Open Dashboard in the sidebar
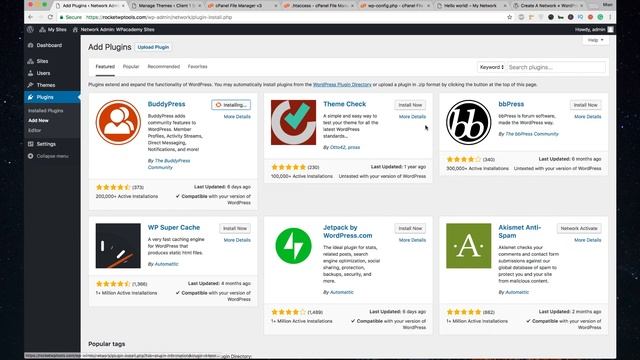The height and width of the screenshot is (360, 640). tap(49, 45)
